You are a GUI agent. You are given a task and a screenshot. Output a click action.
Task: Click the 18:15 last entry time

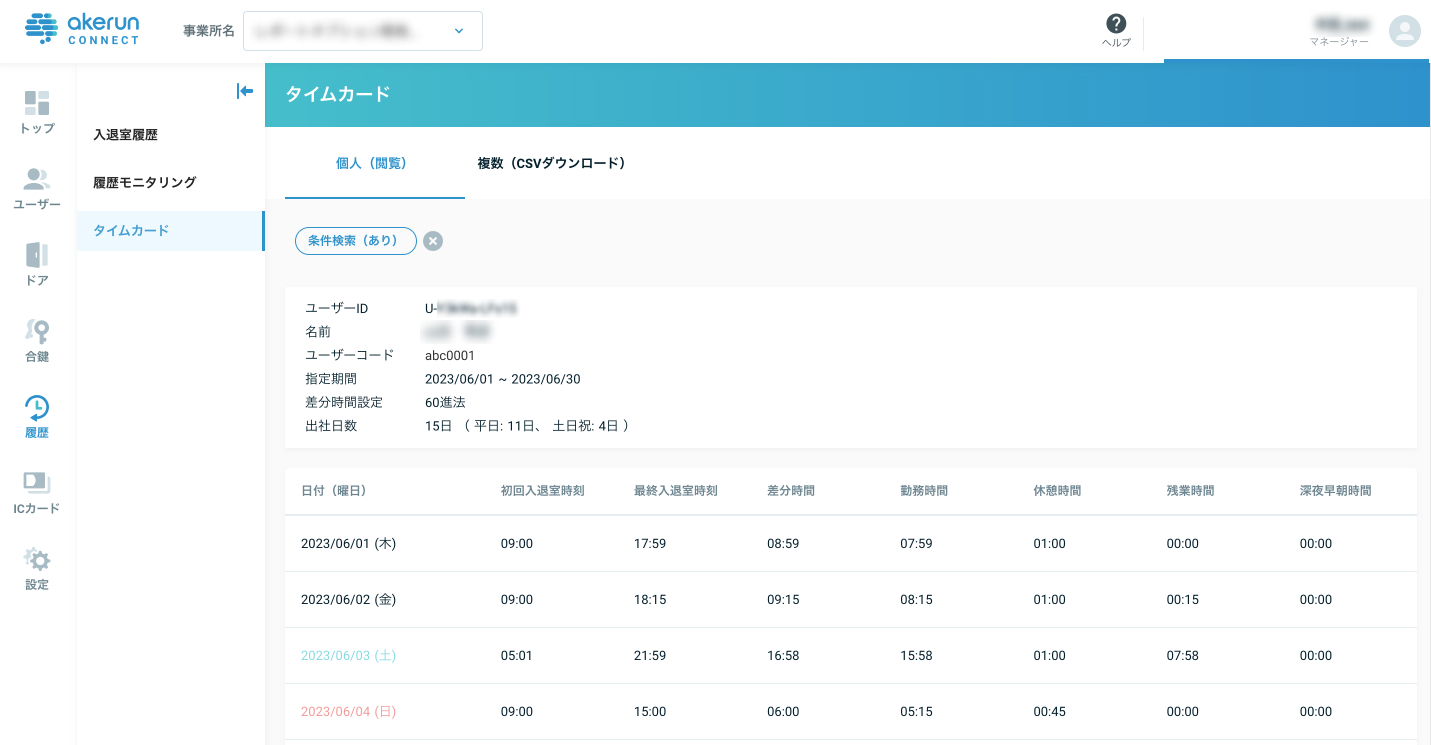(650, 600)
